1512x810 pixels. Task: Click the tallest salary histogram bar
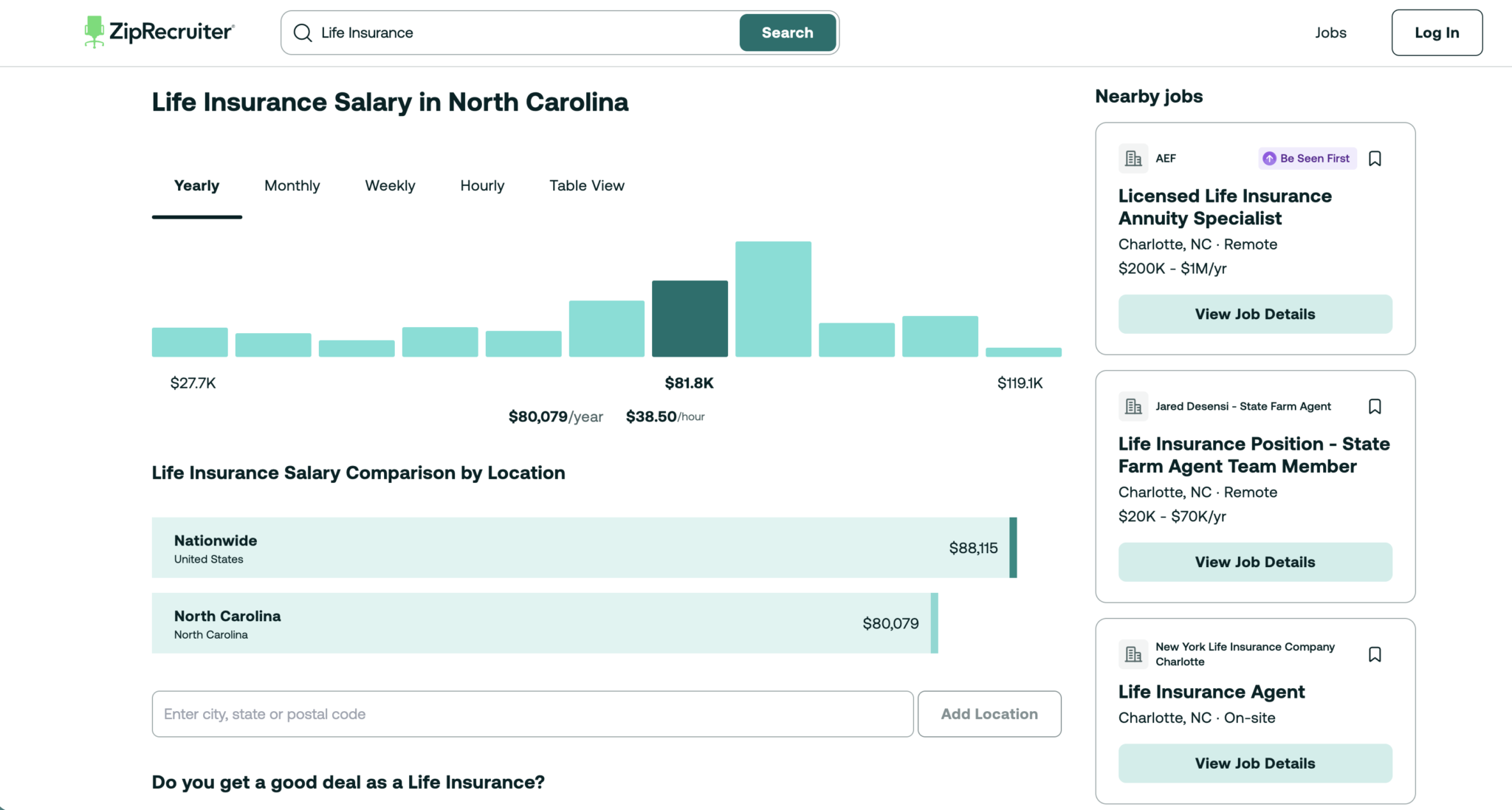pos(773,299)
